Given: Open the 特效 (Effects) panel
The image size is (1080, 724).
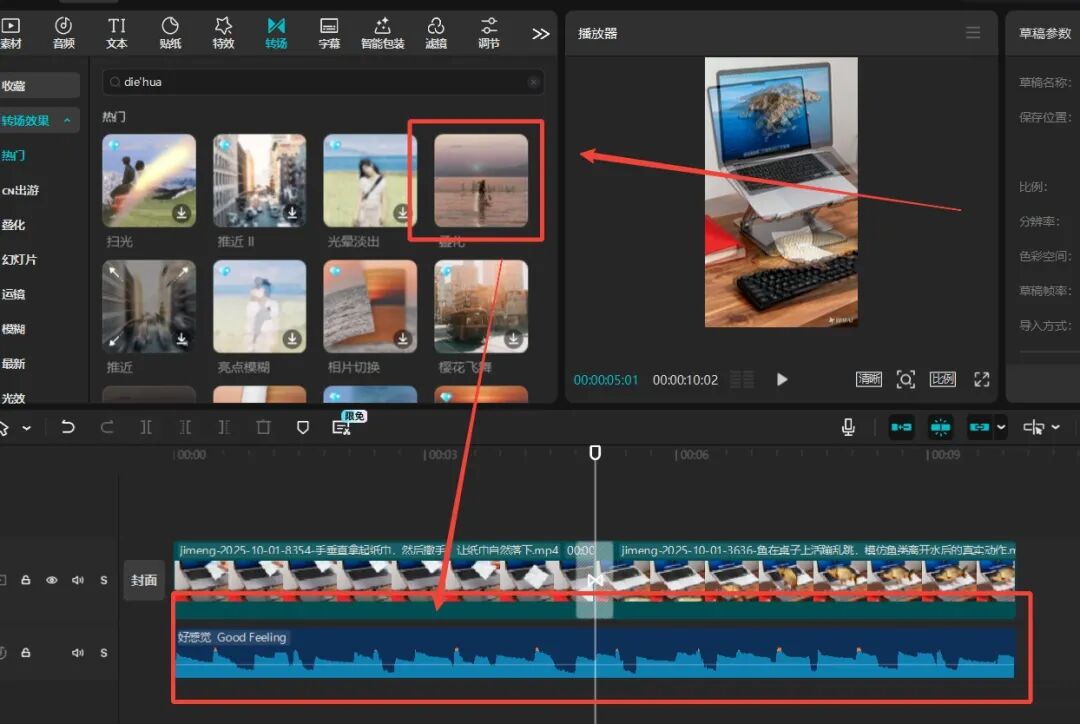Looking at the screenshot, I should (223, 32).
